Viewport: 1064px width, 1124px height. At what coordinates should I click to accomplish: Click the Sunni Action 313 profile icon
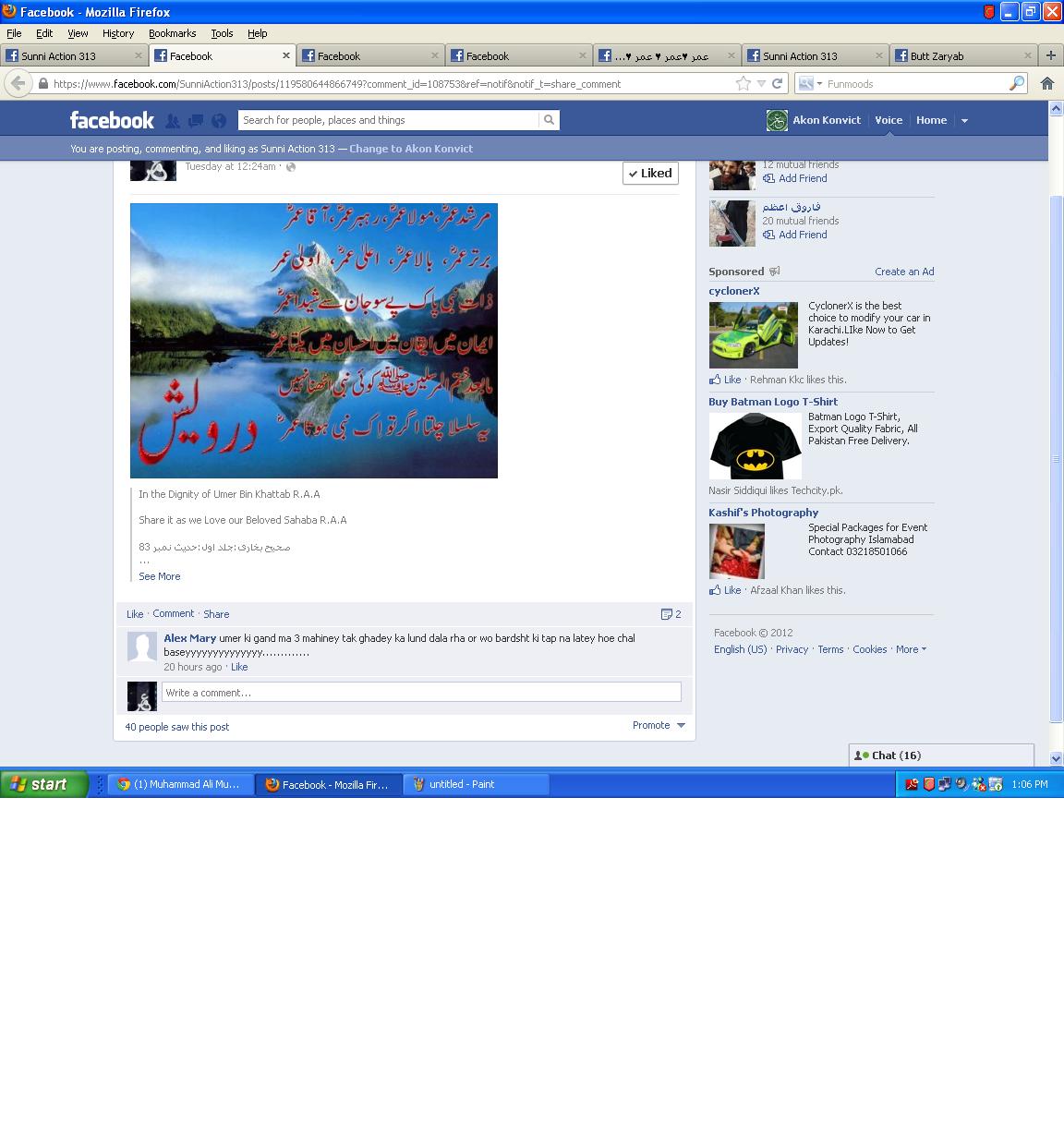coord(777,120)
